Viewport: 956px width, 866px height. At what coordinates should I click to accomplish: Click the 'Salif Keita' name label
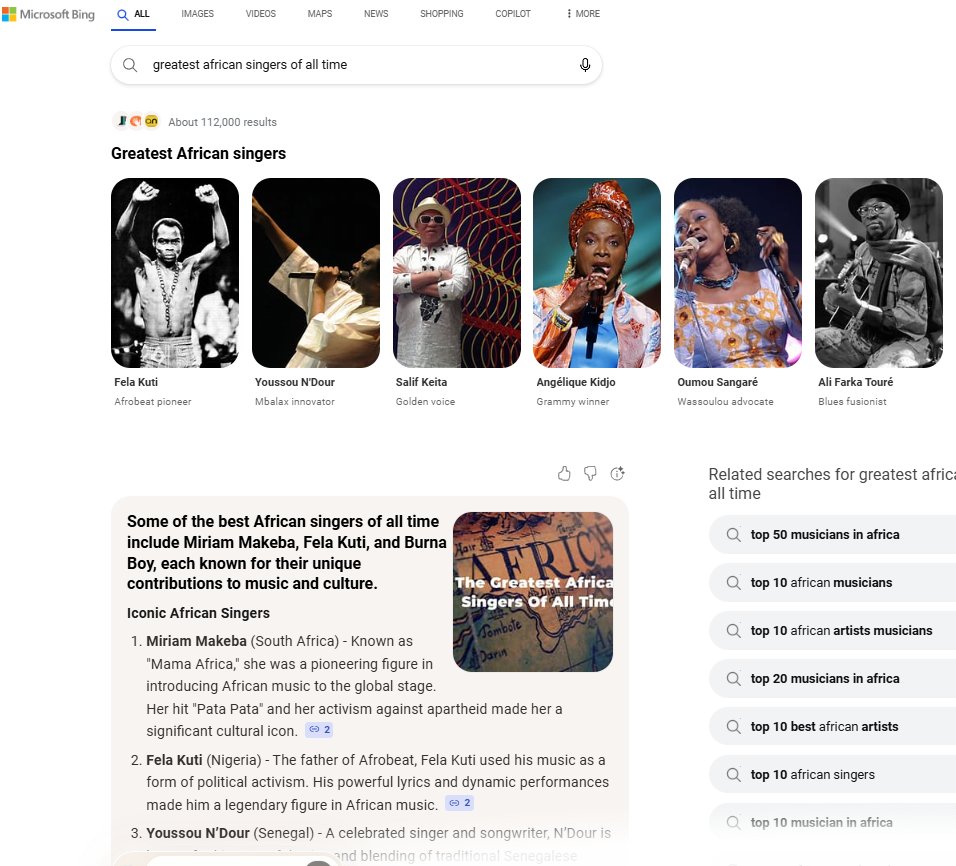pos(421,382)
